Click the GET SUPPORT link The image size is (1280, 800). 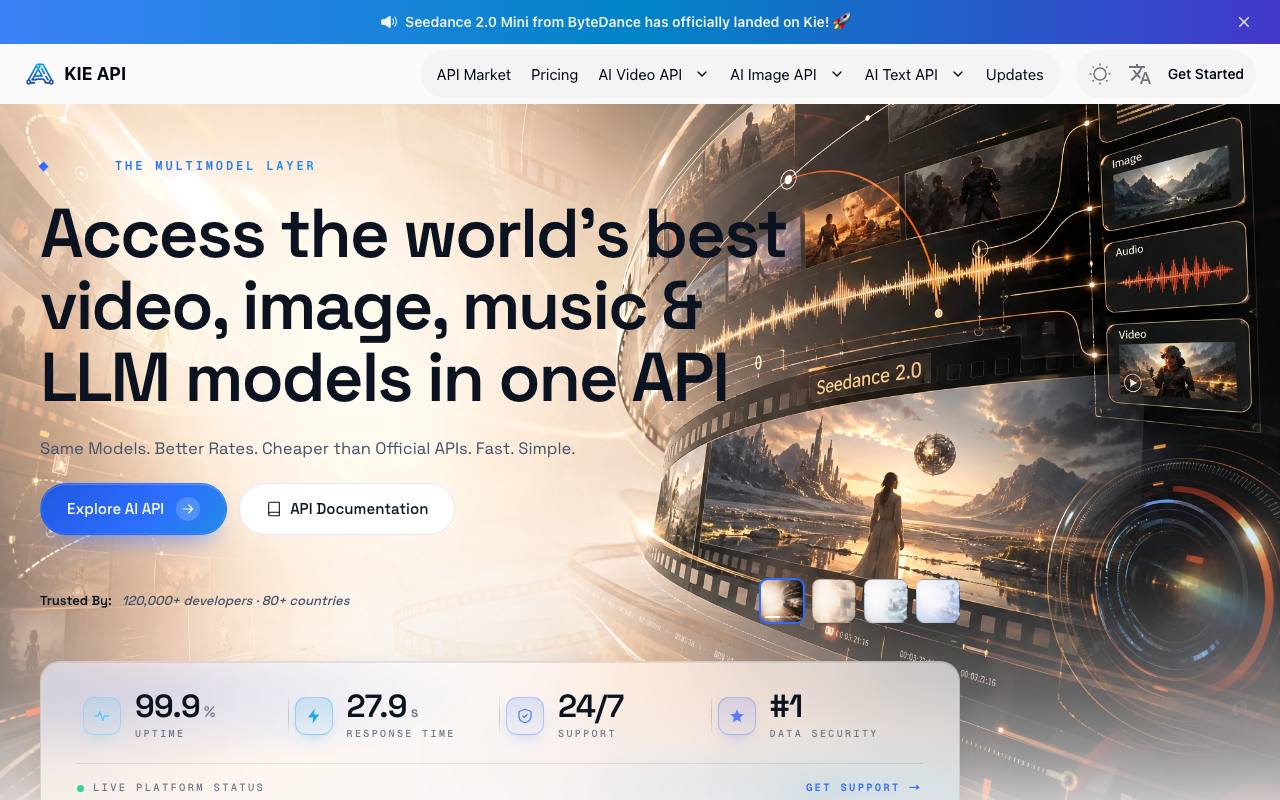pos(863,788)
